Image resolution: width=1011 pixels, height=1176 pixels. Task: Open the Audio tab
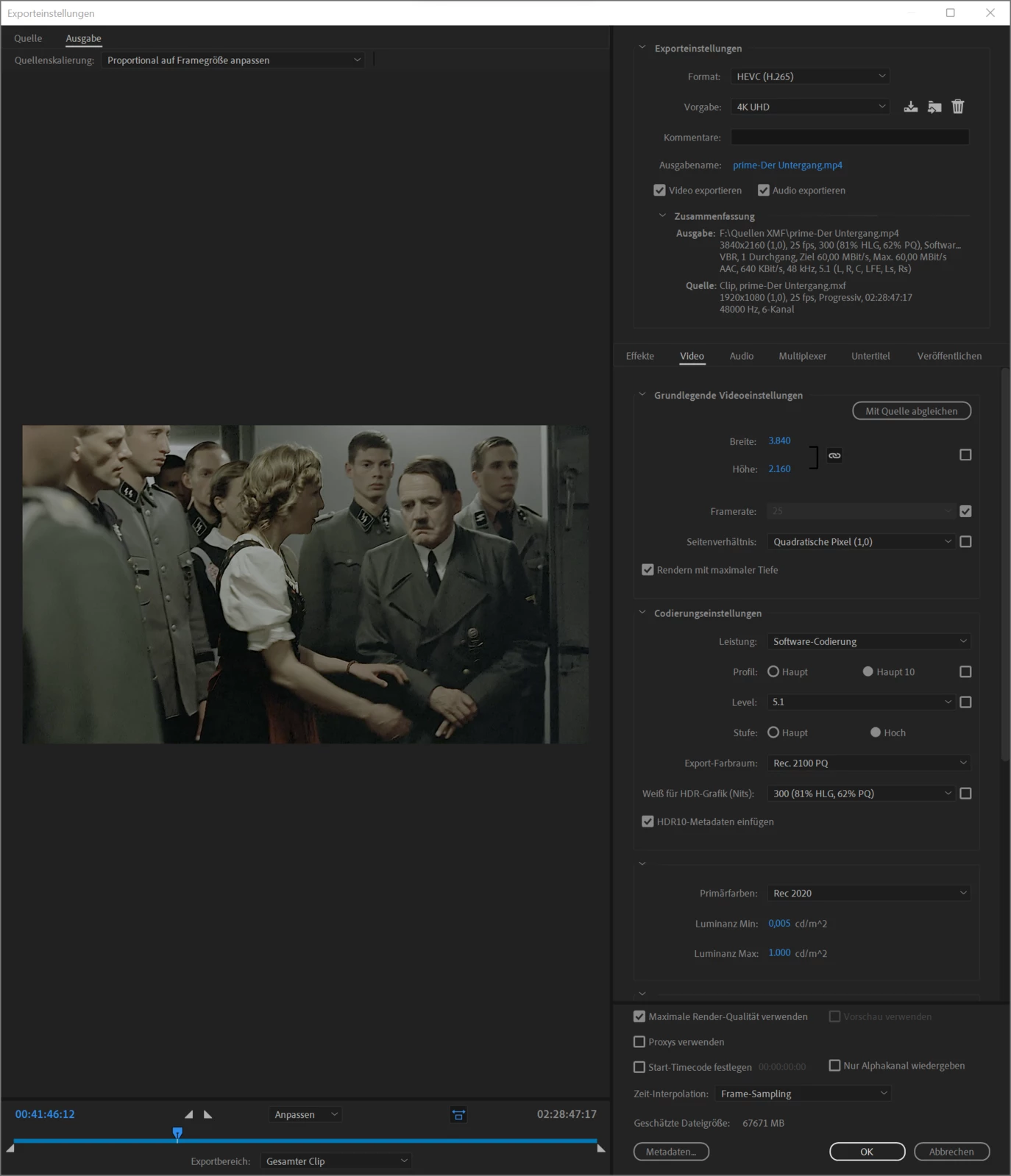(742, 356)
